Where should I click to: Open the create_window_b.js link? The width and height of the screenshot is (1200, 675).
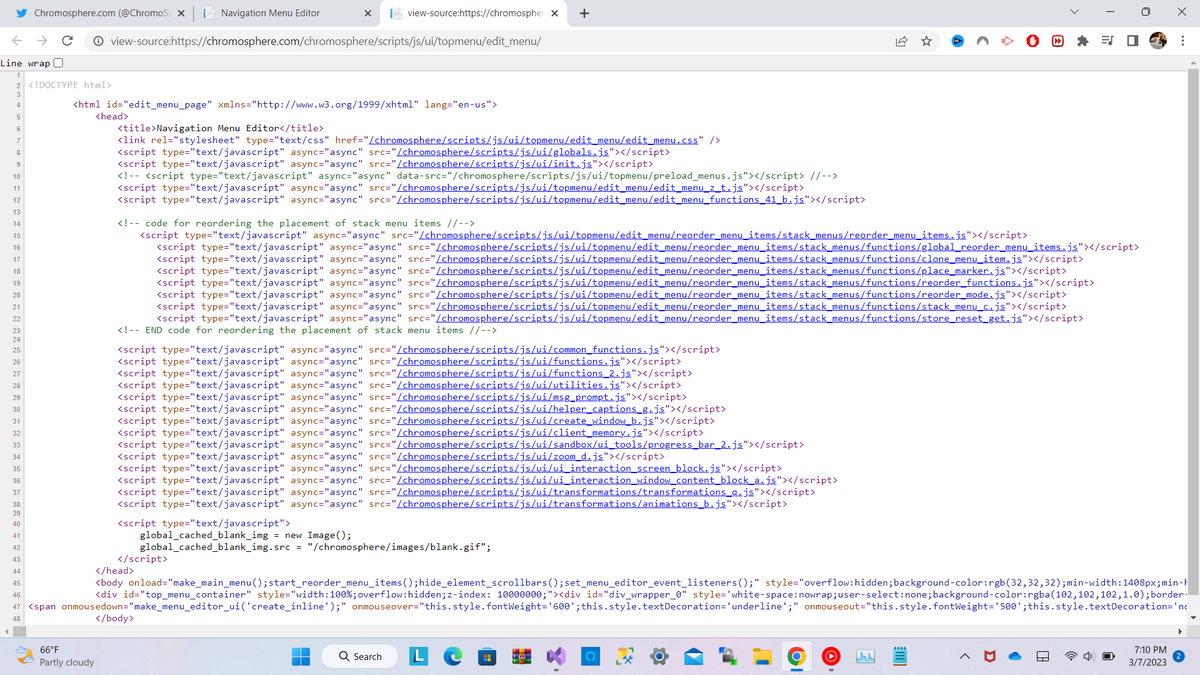(x=524, y=422)
